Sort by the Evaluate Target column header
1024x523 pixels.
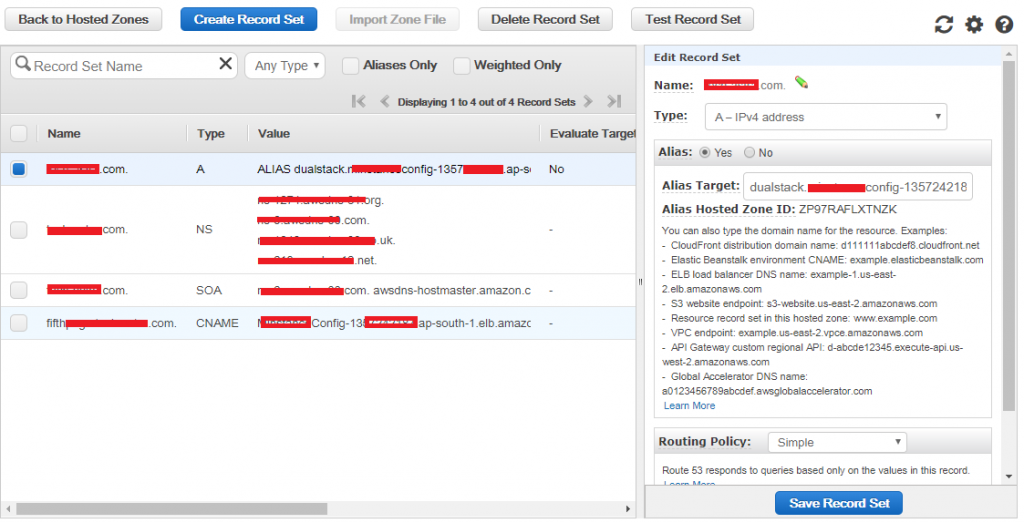click(x=592, y=133)
